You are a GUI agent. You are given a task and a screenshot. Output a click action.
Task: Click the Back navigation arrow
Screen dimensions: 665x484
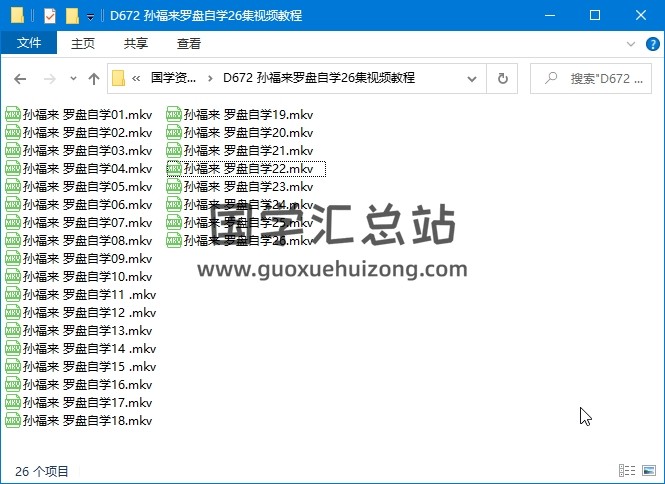tap(20, 78)
